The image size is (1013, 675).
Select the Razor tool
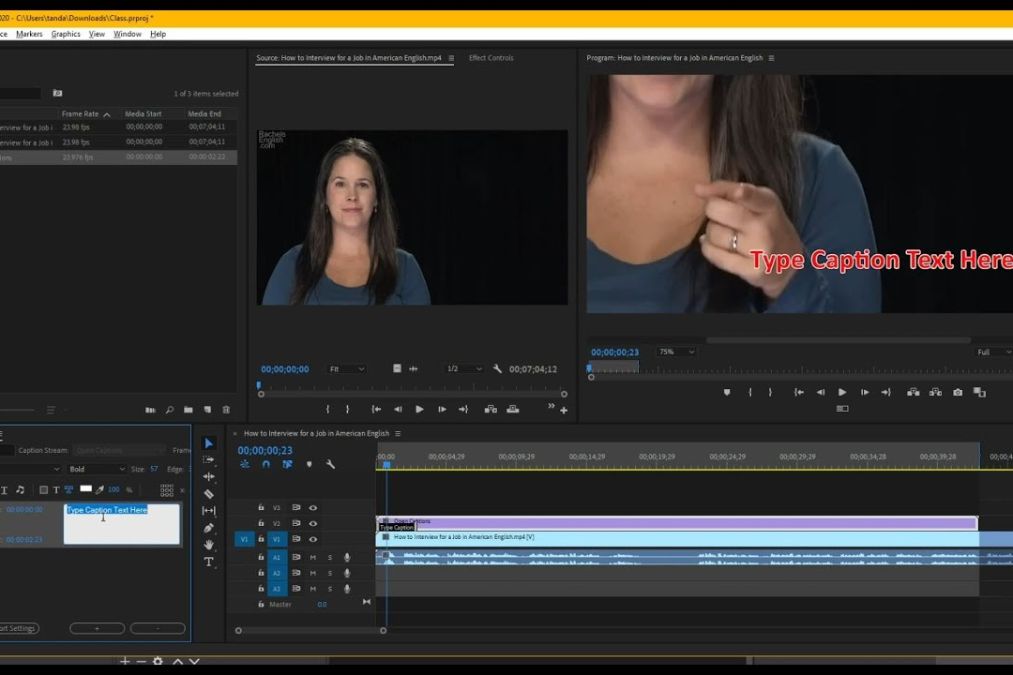209,494
